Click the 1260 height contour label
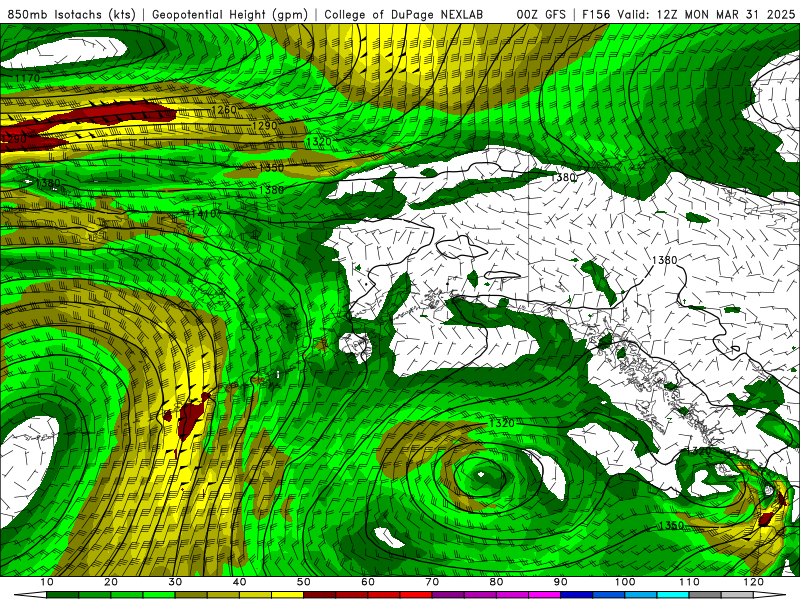 [223, 110]
